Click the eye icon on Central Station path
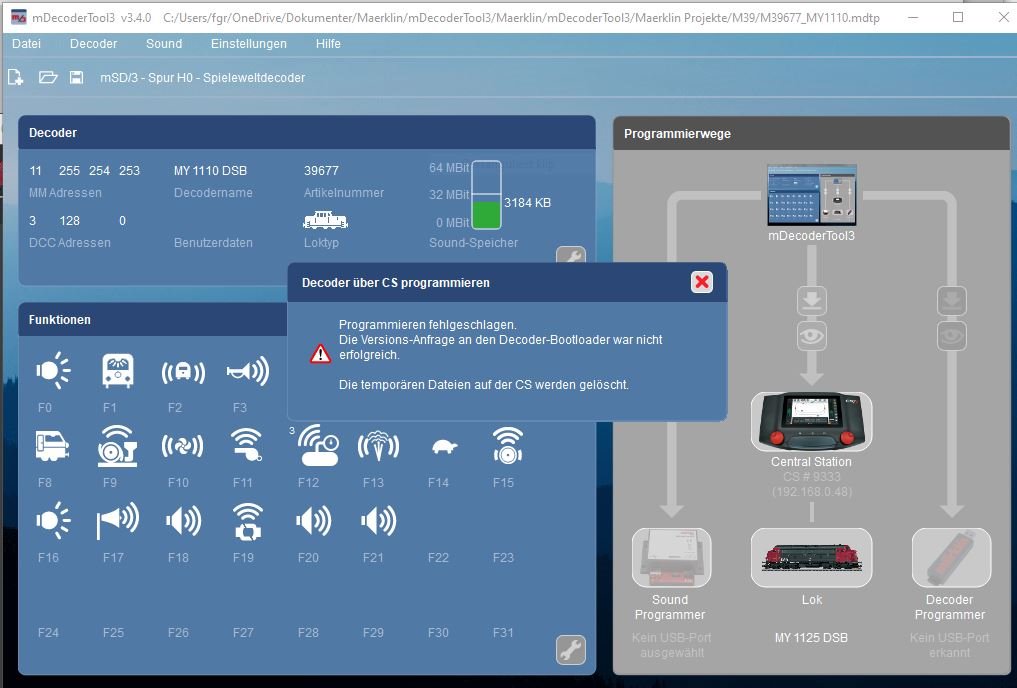The width and height of the screenshot is (1017, 688). (811, 336)
